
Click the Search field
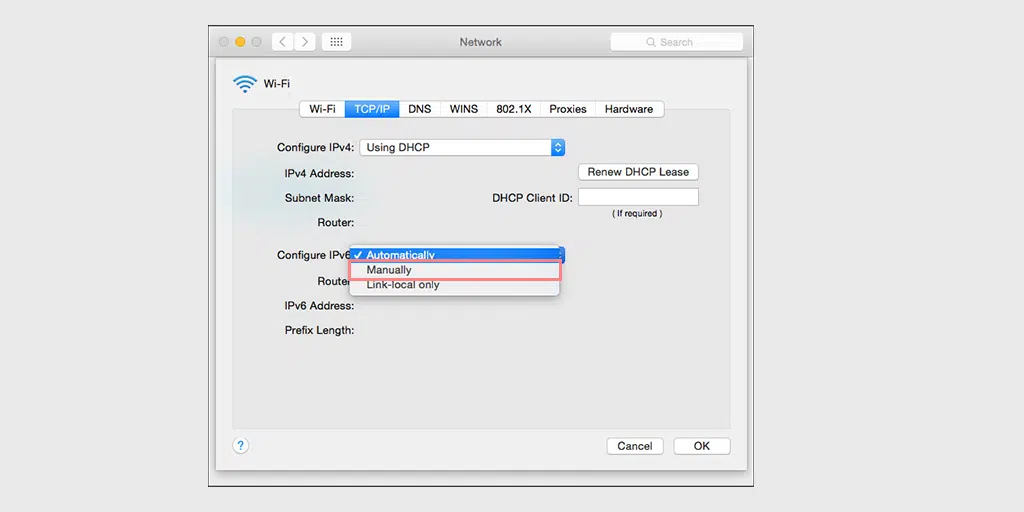pyautogui.click(x=677, y=42)
